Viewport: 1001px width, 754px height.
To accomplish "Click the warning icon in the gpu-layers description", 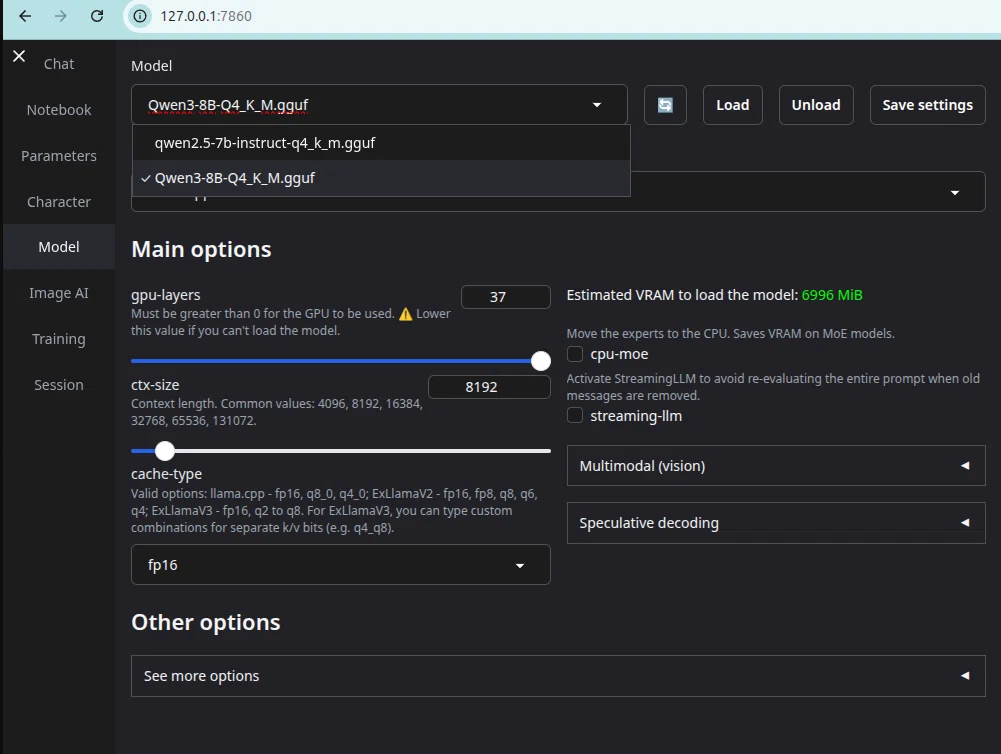I will click(x=405, y=314).
